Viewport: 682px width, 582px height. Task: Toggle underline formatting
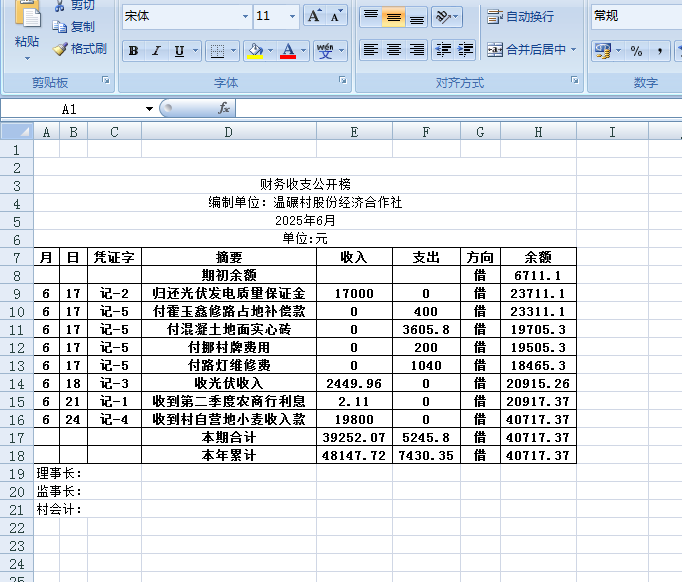[x=179, y=51]
